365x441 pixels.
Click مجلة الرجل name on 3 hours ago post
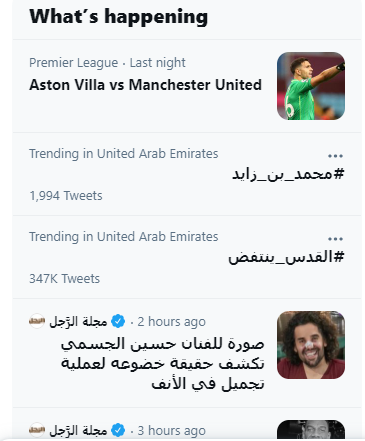[x=78, y=430]
